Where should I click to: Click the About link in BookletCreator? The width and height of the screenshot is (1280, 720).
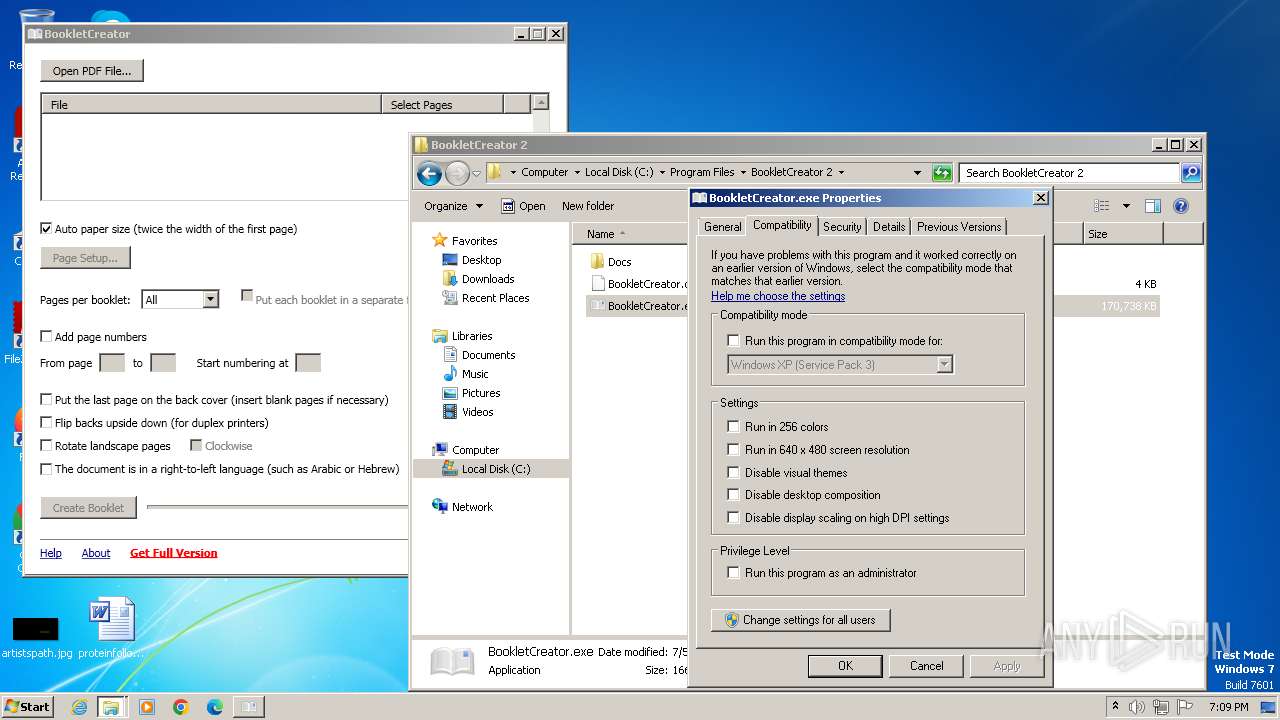(96, 553)
